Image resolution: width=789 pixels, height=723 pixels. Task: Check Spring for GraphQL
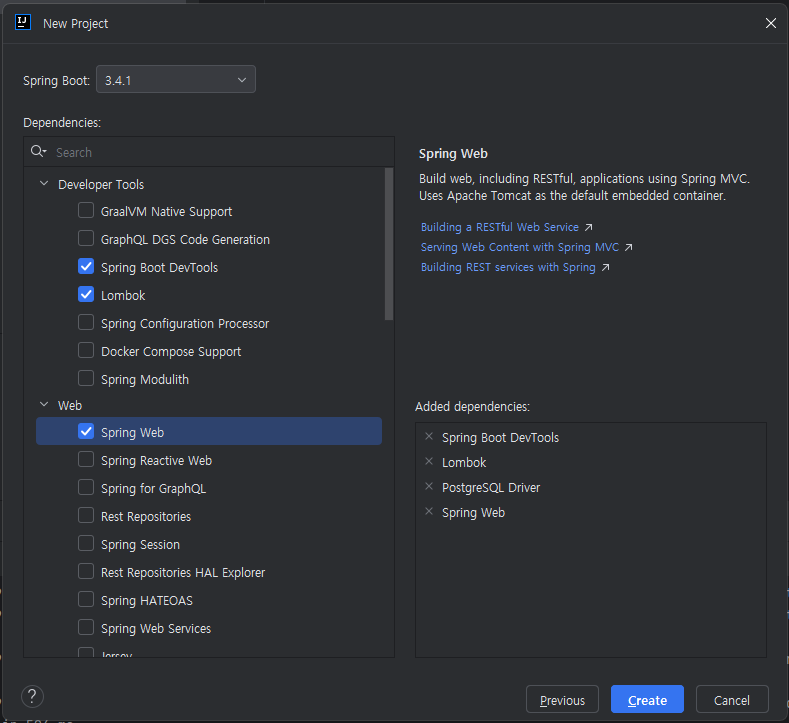coord(86,488)
